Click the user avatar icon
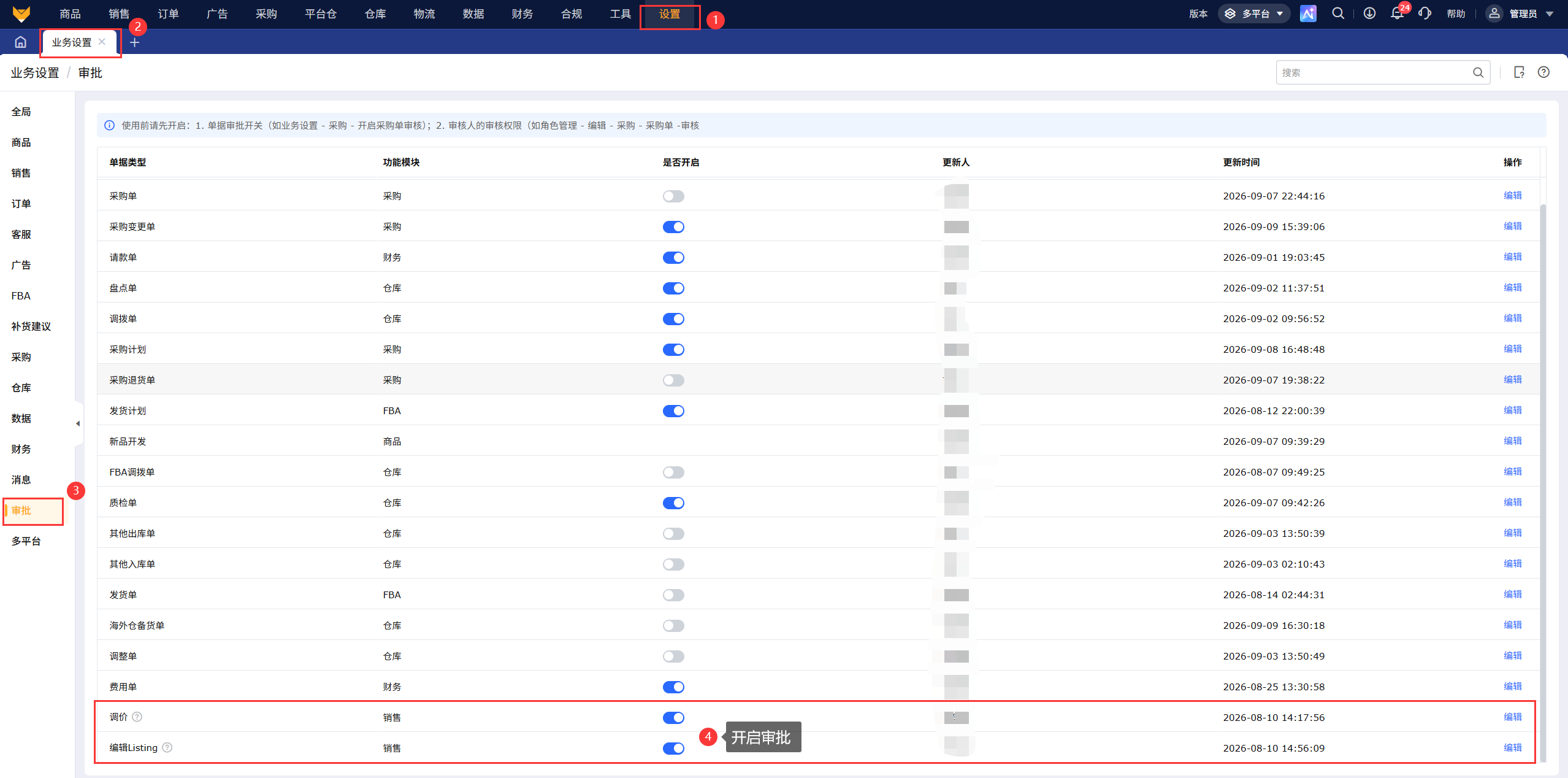This screenshot has height=778, width=1568. [1494, 13]
